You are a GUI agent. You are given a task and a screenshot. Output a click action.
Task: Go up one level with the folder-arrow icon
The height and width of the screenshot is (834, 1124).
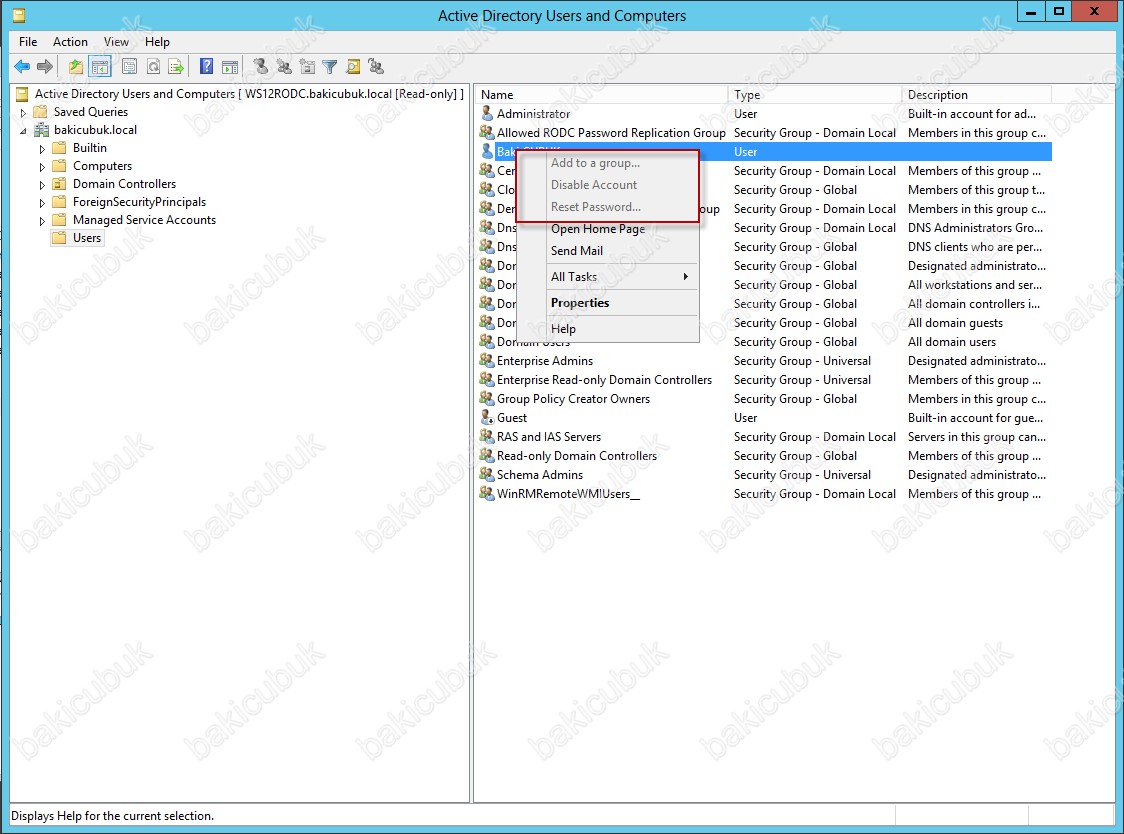[x=75, y=67]
